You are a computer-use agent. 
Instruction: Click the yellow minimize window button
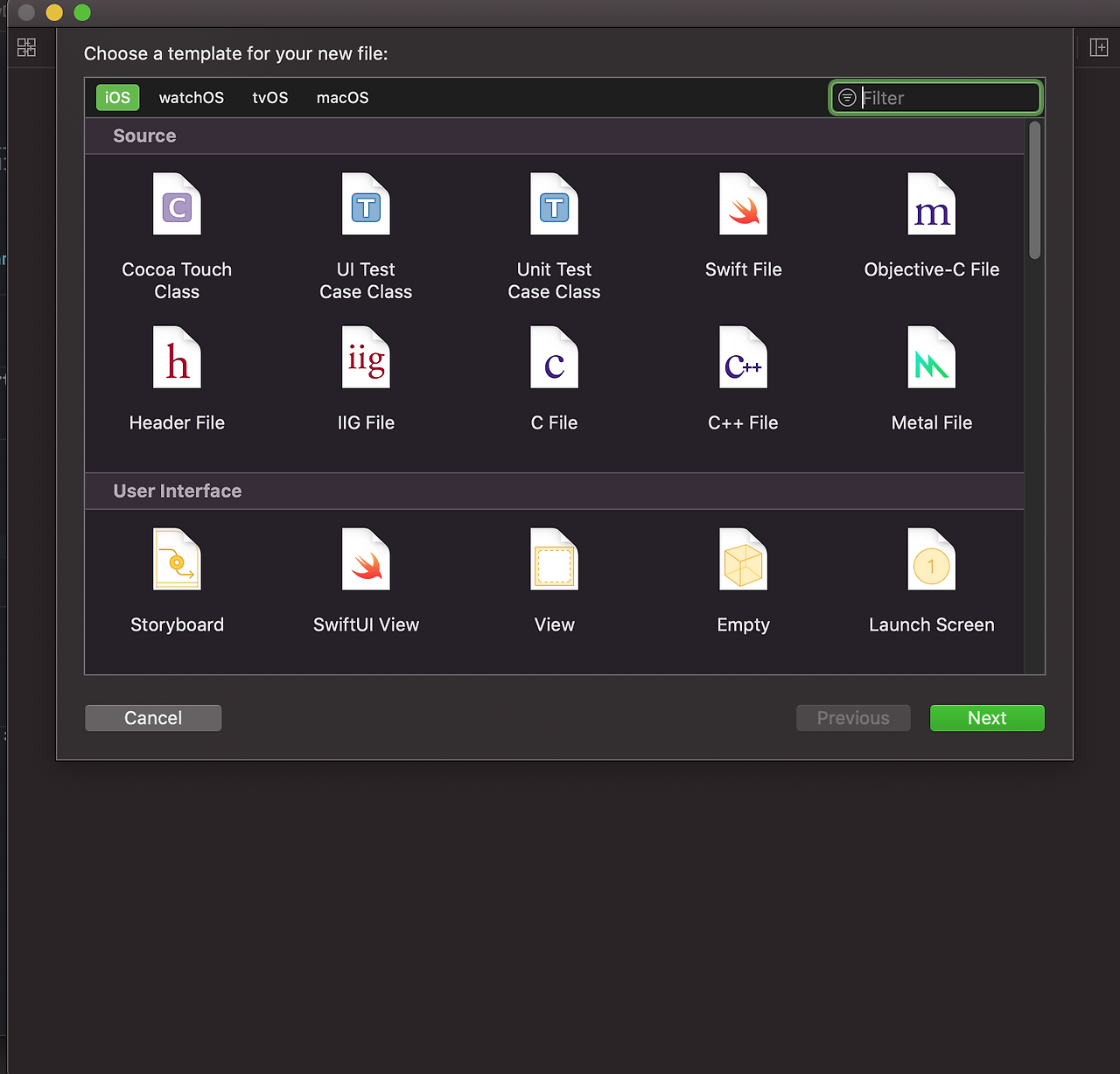pos(54,12)
